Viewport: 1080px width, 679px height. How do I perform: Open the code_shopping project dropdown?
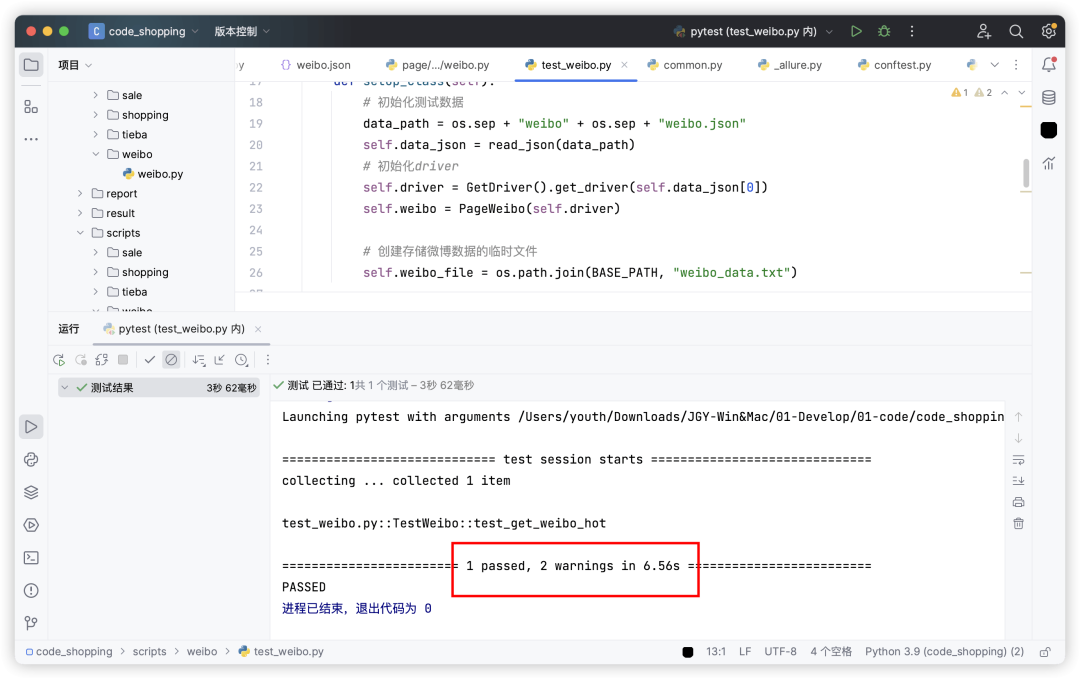[x=145, y=31]
